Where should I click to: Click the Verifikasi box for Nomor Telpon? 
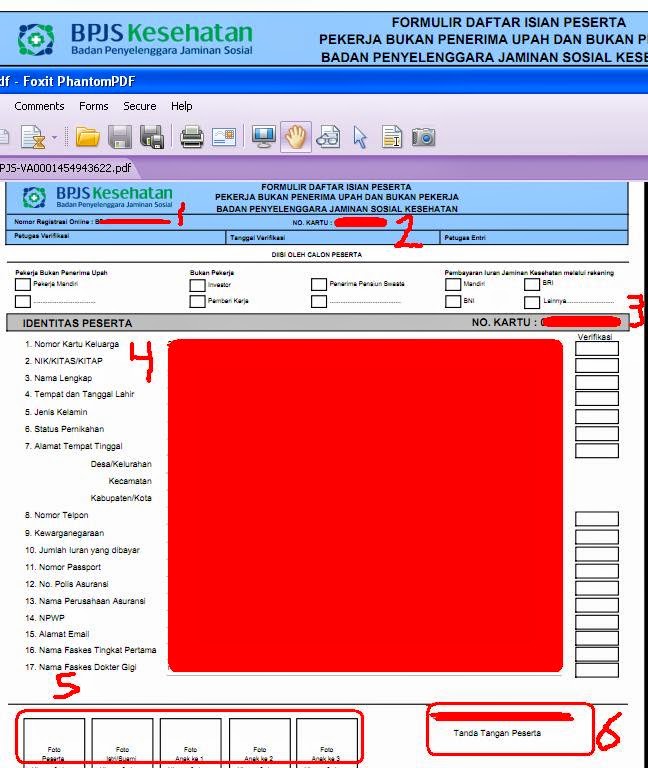click(x=597, y=519)
